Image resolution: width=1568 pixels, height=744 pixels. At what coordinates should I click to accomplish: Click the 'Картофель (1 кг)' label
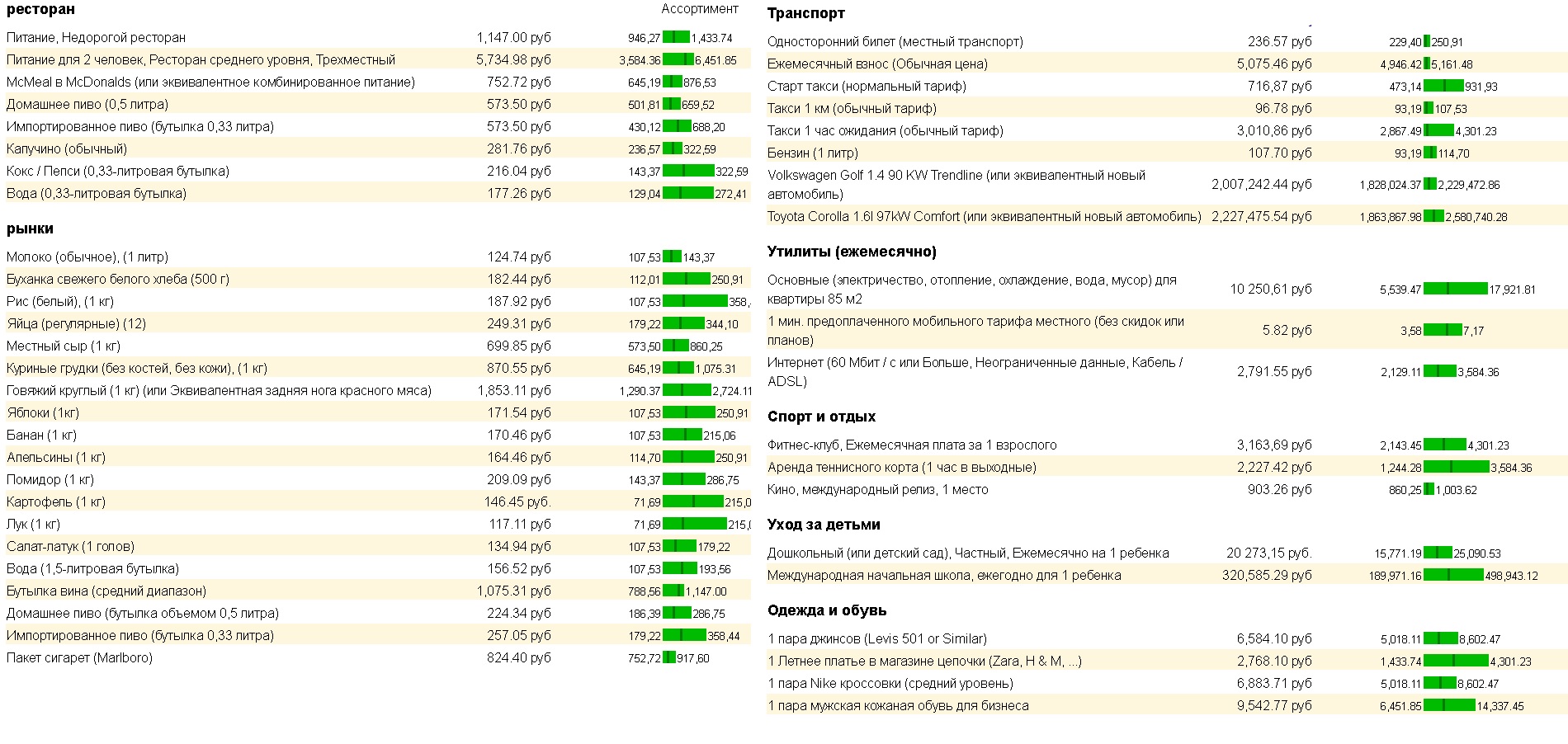point(56,502)
